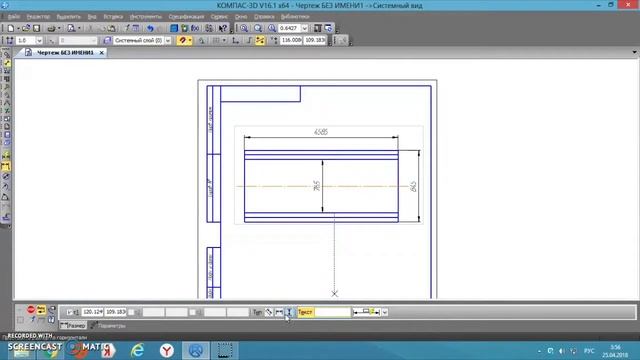
Task: Click the cursor X coordinate field 116.008
Action: tap(291, 40)
